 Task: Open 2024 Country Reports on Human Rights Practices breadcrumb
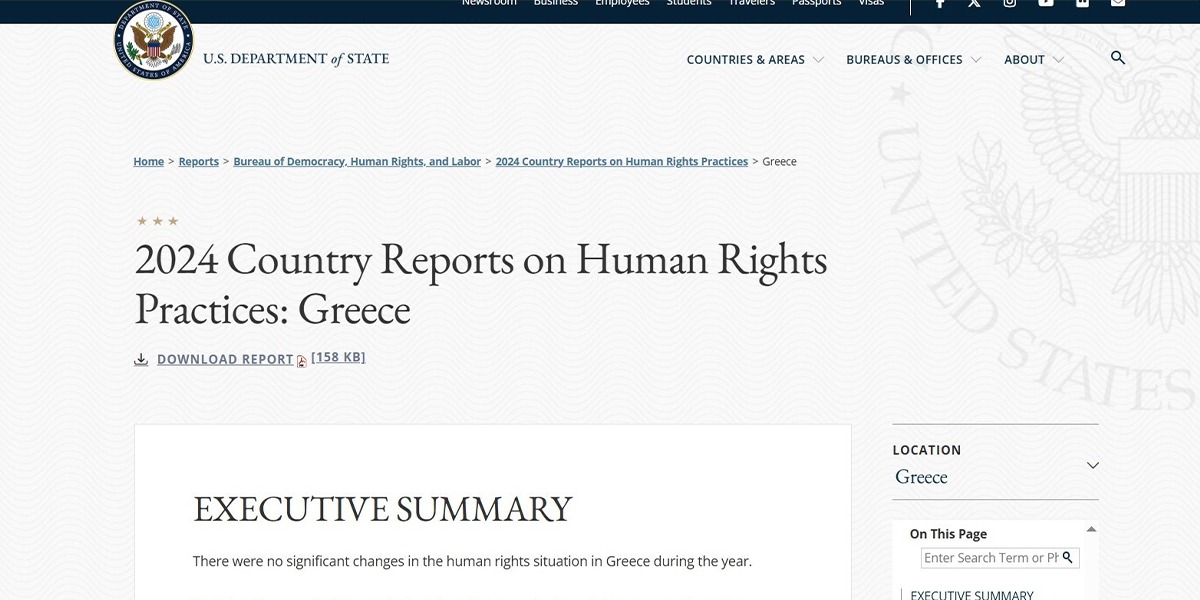tap(622, 162)
